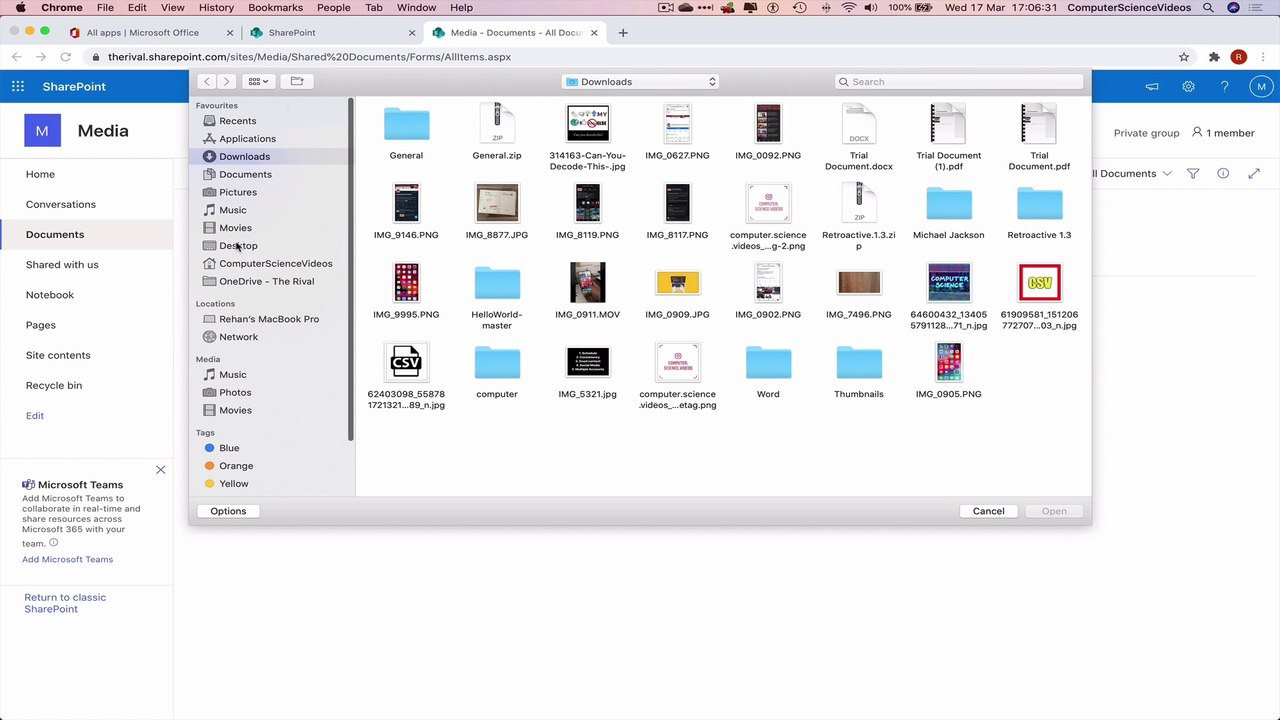Click the file dialog Search field
Viewport: 1280px width, 720px height.
959,82
